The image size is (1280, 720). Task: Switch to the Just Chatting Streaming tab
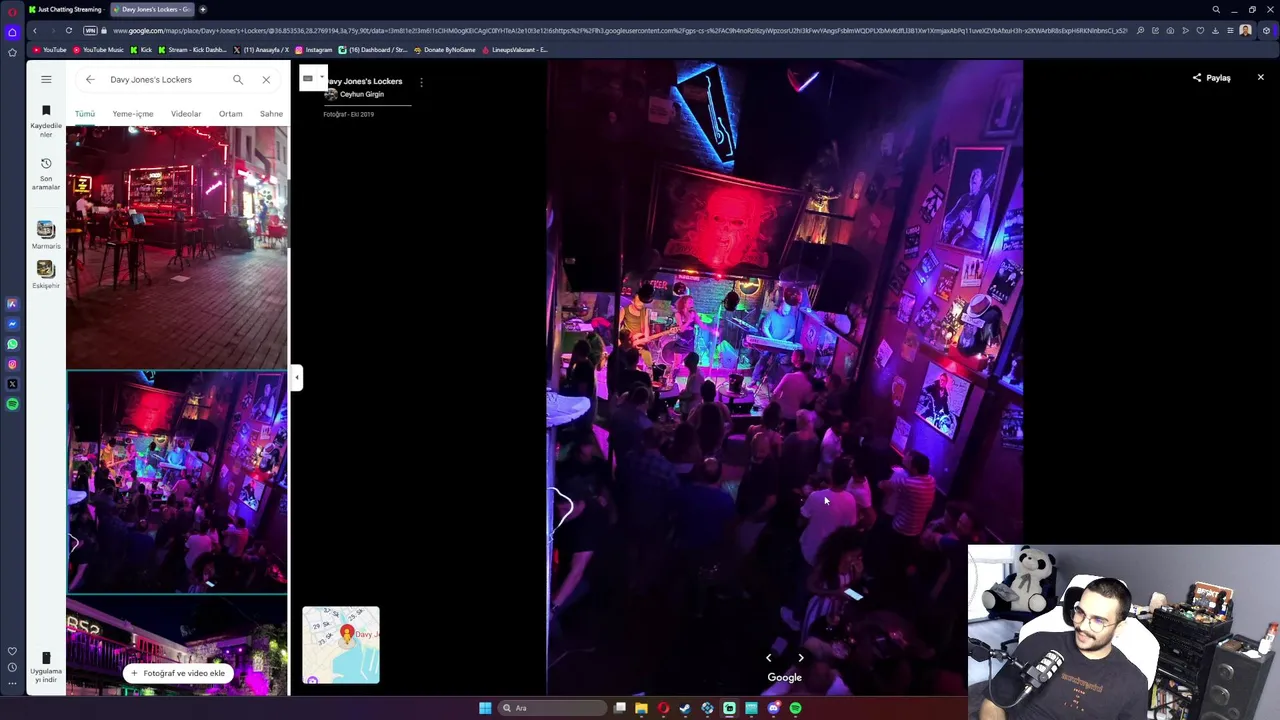click(65, 9)
